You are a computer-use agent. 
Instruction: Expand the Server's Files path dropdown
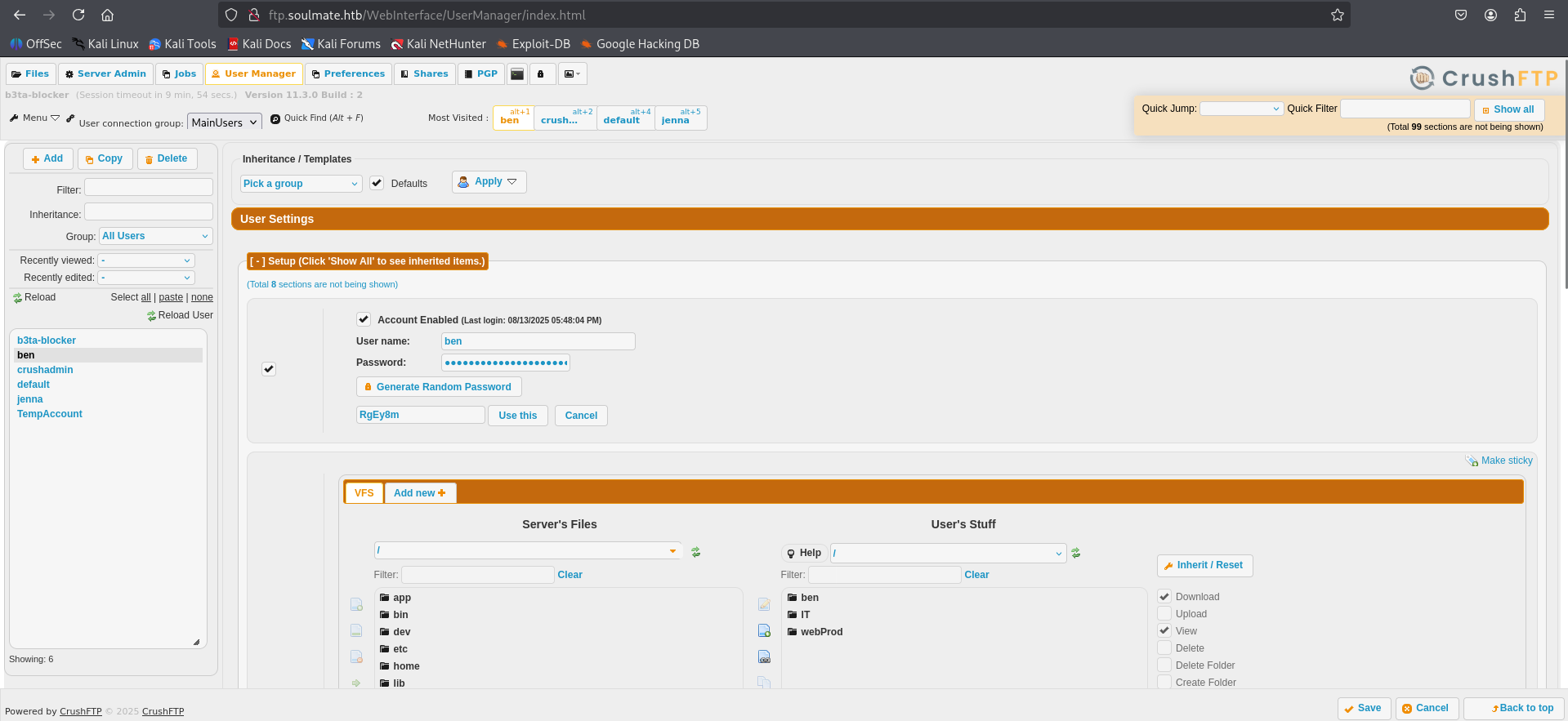point(673,551)
